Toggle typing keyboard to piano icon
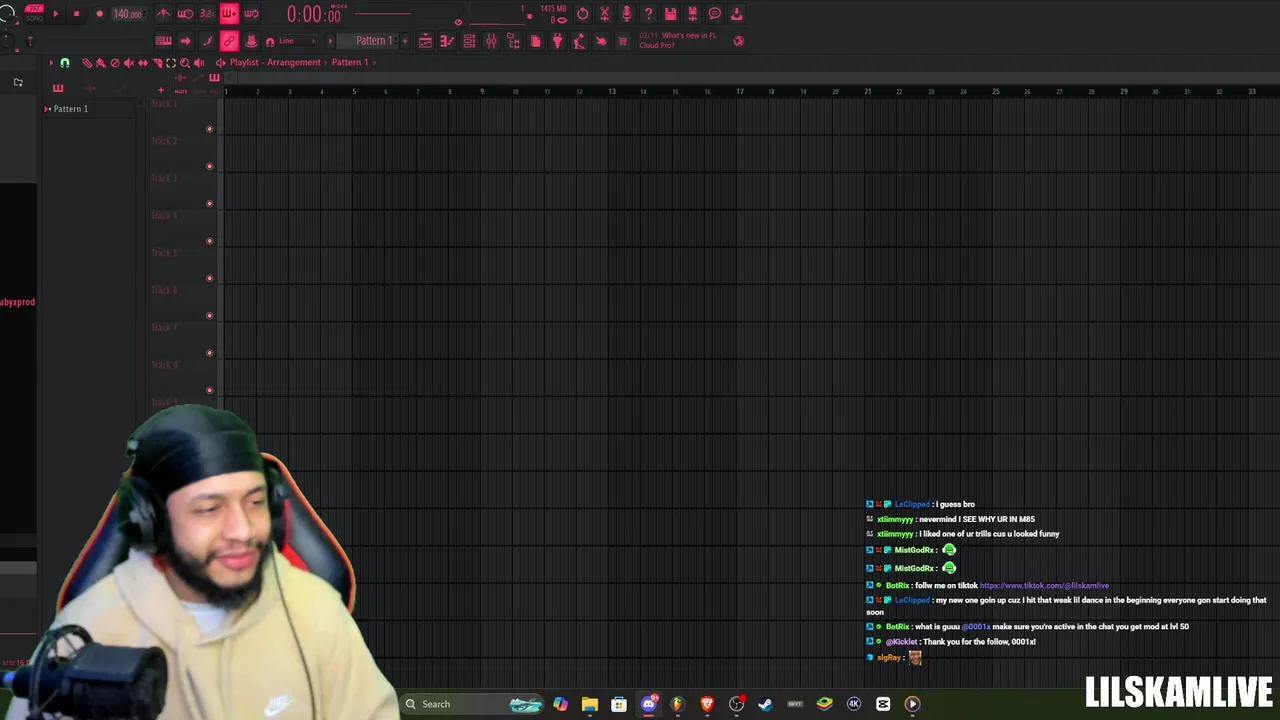Screen dimensions: 1280x720 (163, 41)
